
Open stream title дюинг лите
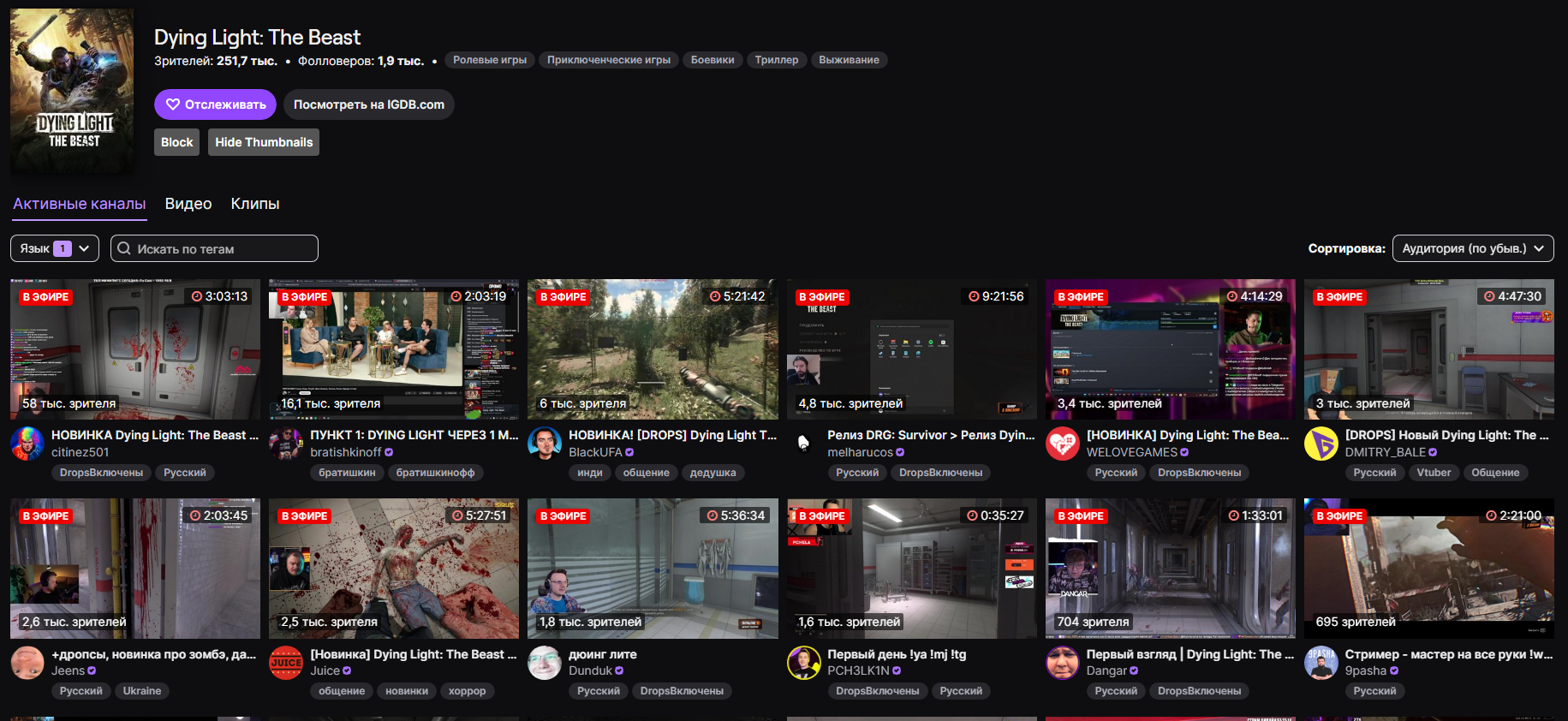pos(603,654)
